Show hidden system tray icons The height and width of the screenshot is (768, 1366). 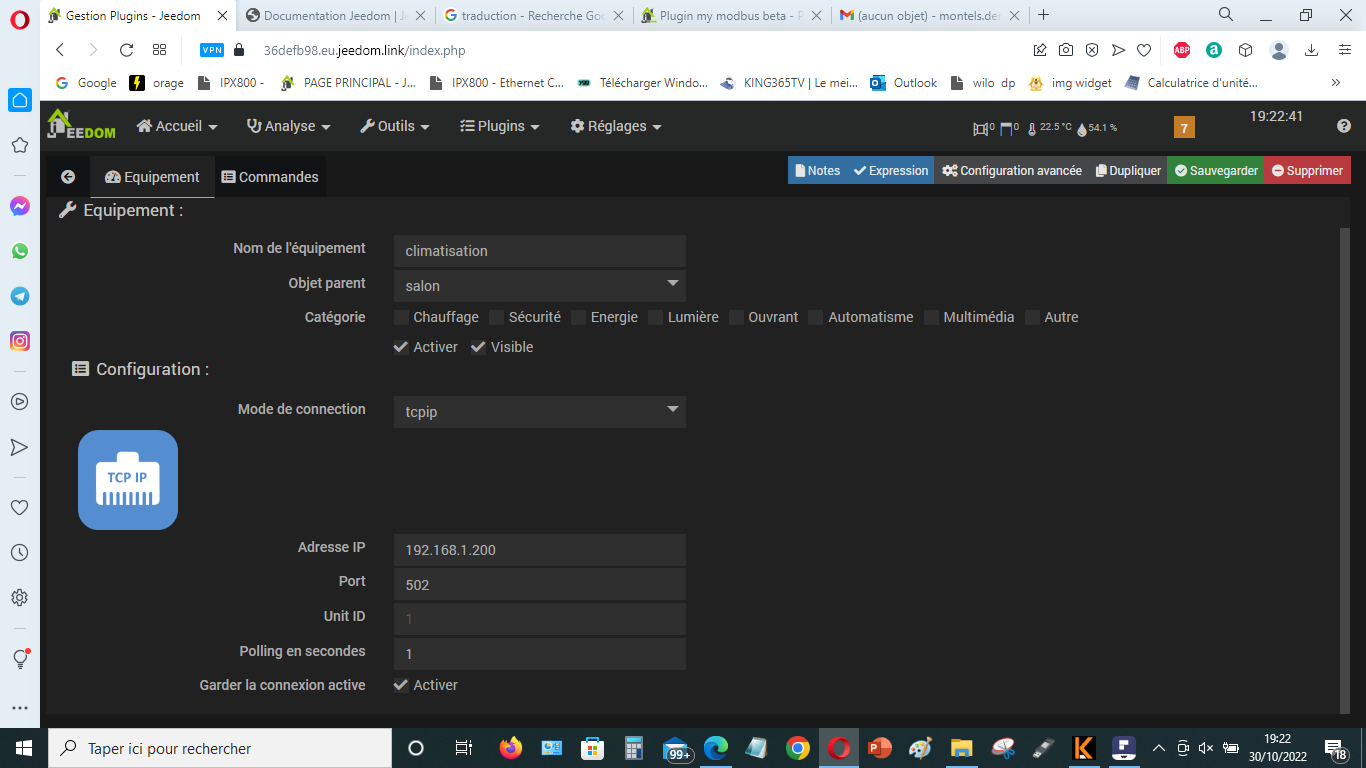coord(1159,748)
